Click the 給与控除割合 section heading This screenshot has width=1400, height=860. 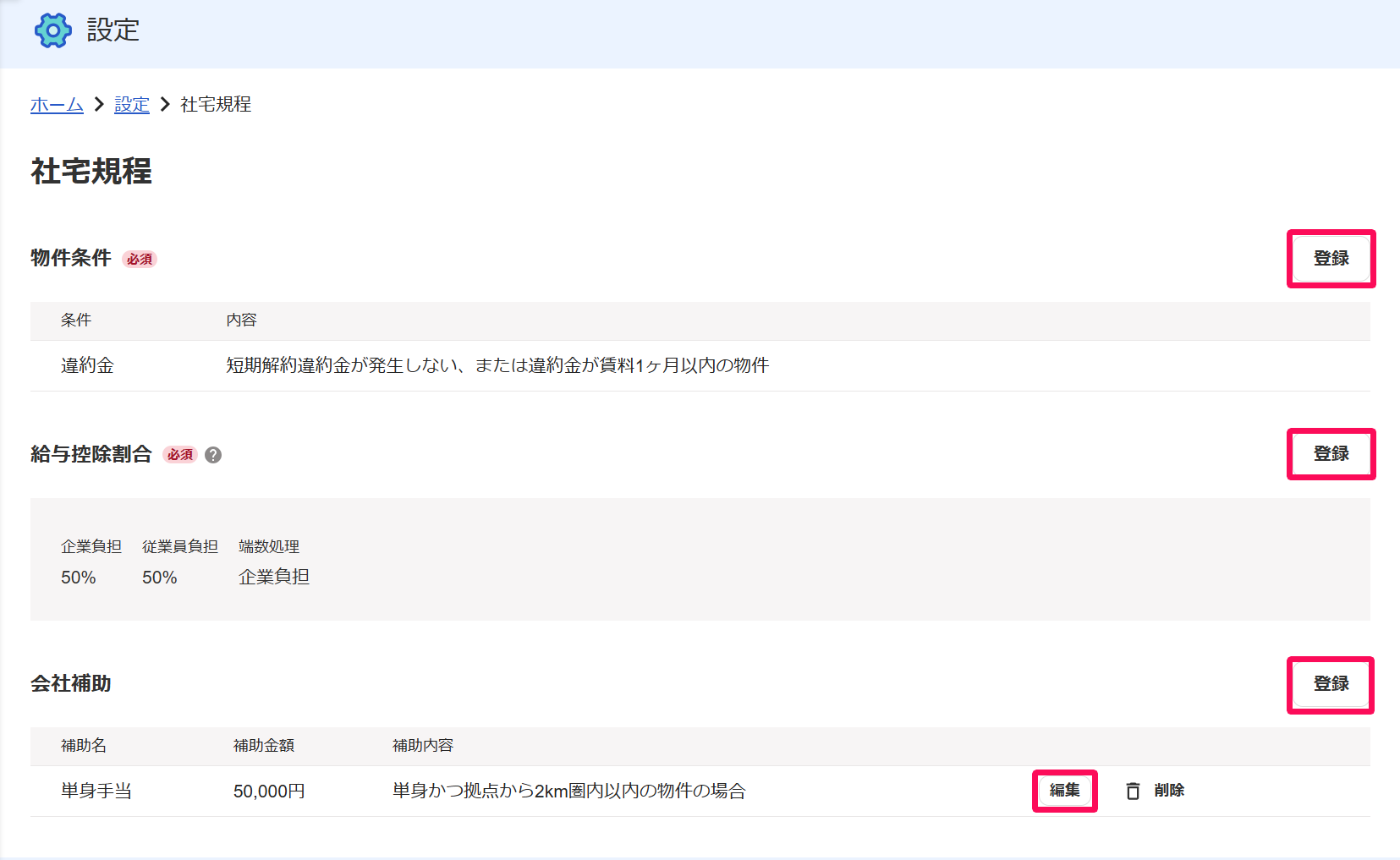click(x=91, y=454)
